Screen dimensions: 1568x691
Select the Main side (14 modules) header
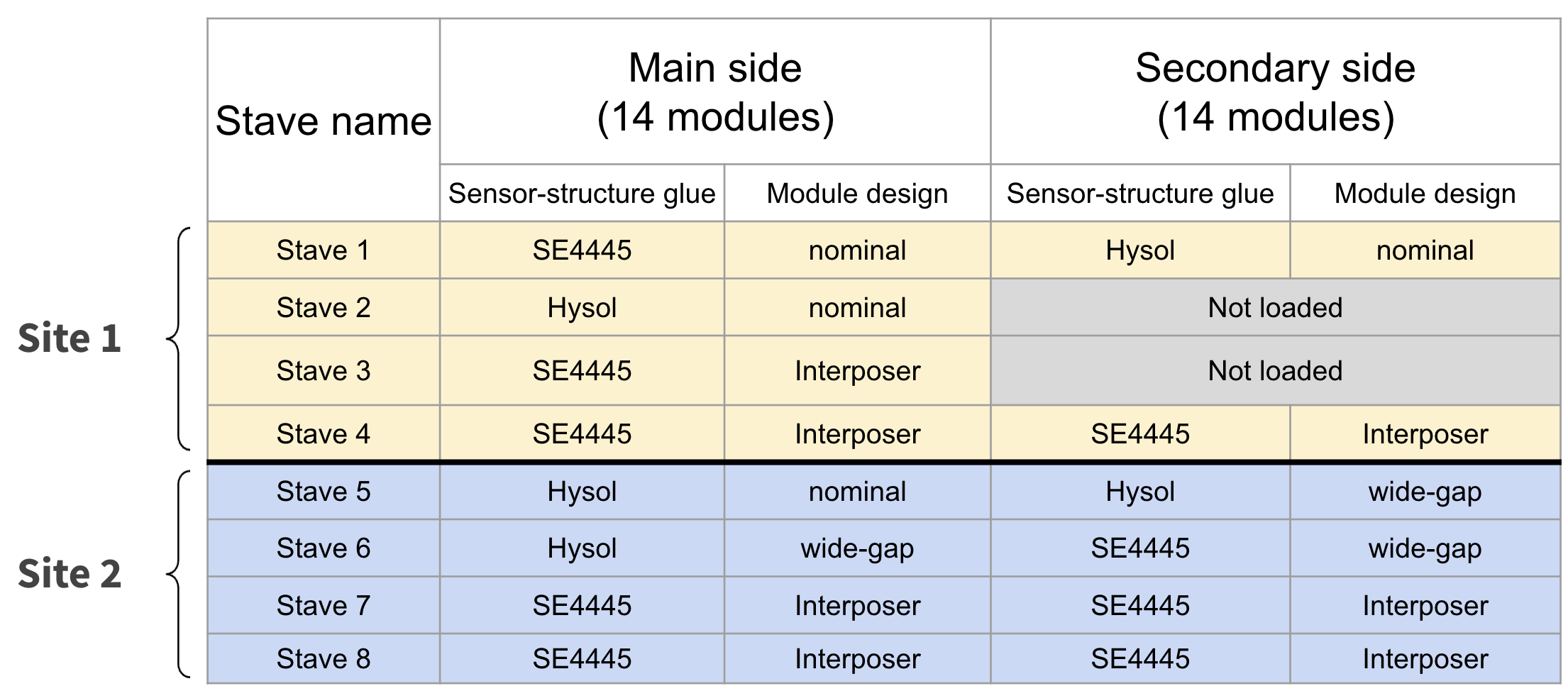click(714, 92)
